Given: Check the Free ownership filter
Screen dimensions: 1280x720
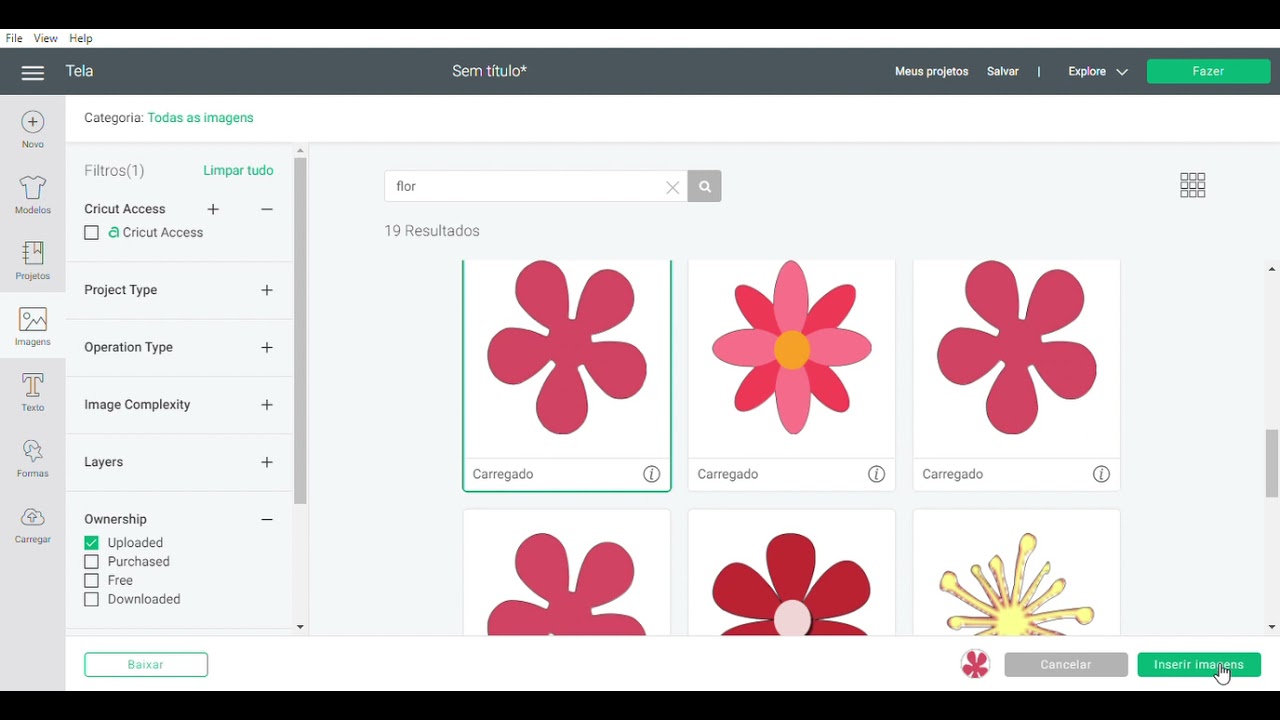Looking at the screenshot, I should [92, 581].
